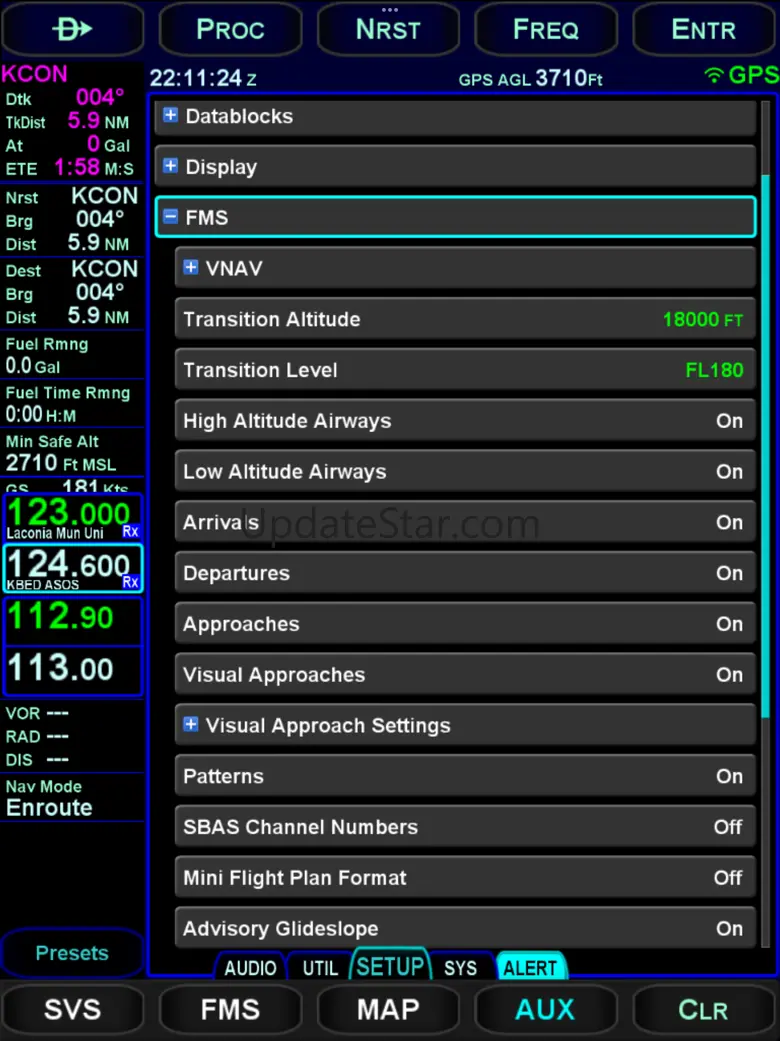Expand Visual Approach Settings
The height and width of the screenshot is (1041, 780).
tap(465, 725)
